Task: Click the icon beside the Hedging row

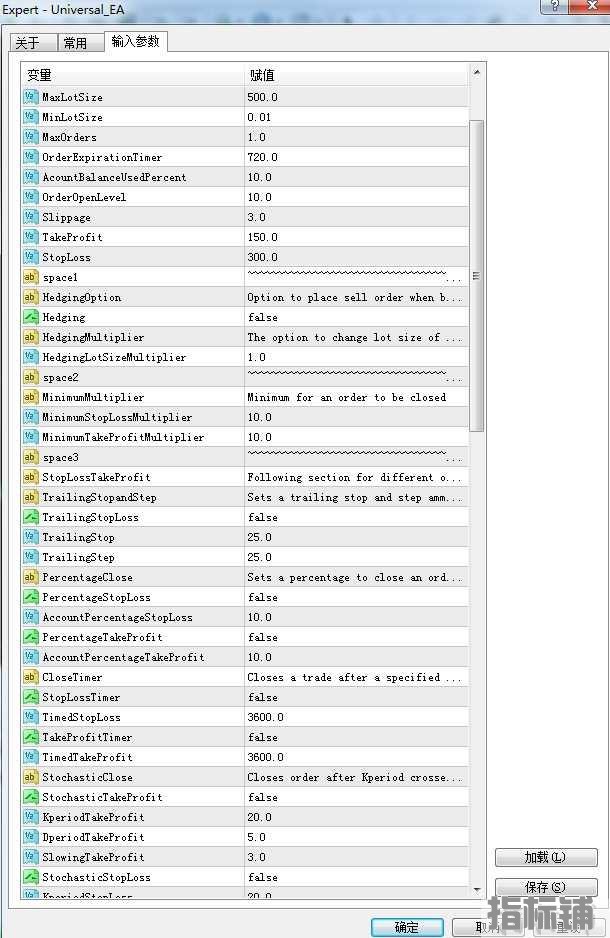Action: click(30, 317)
